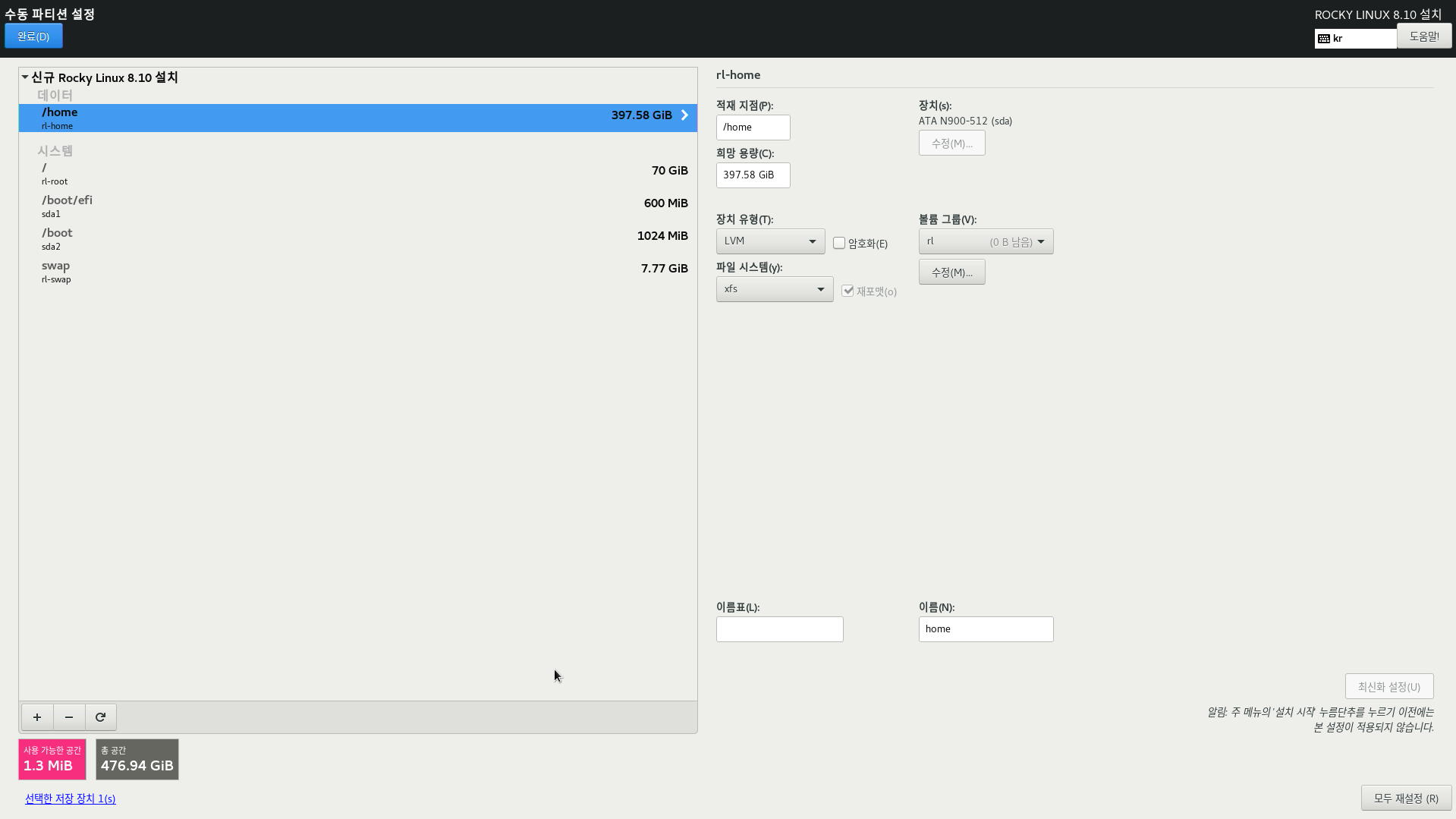Select the swap rl-swap partition row
The width and height of the screenshot is (1456, 819).
tap(358, 272)
